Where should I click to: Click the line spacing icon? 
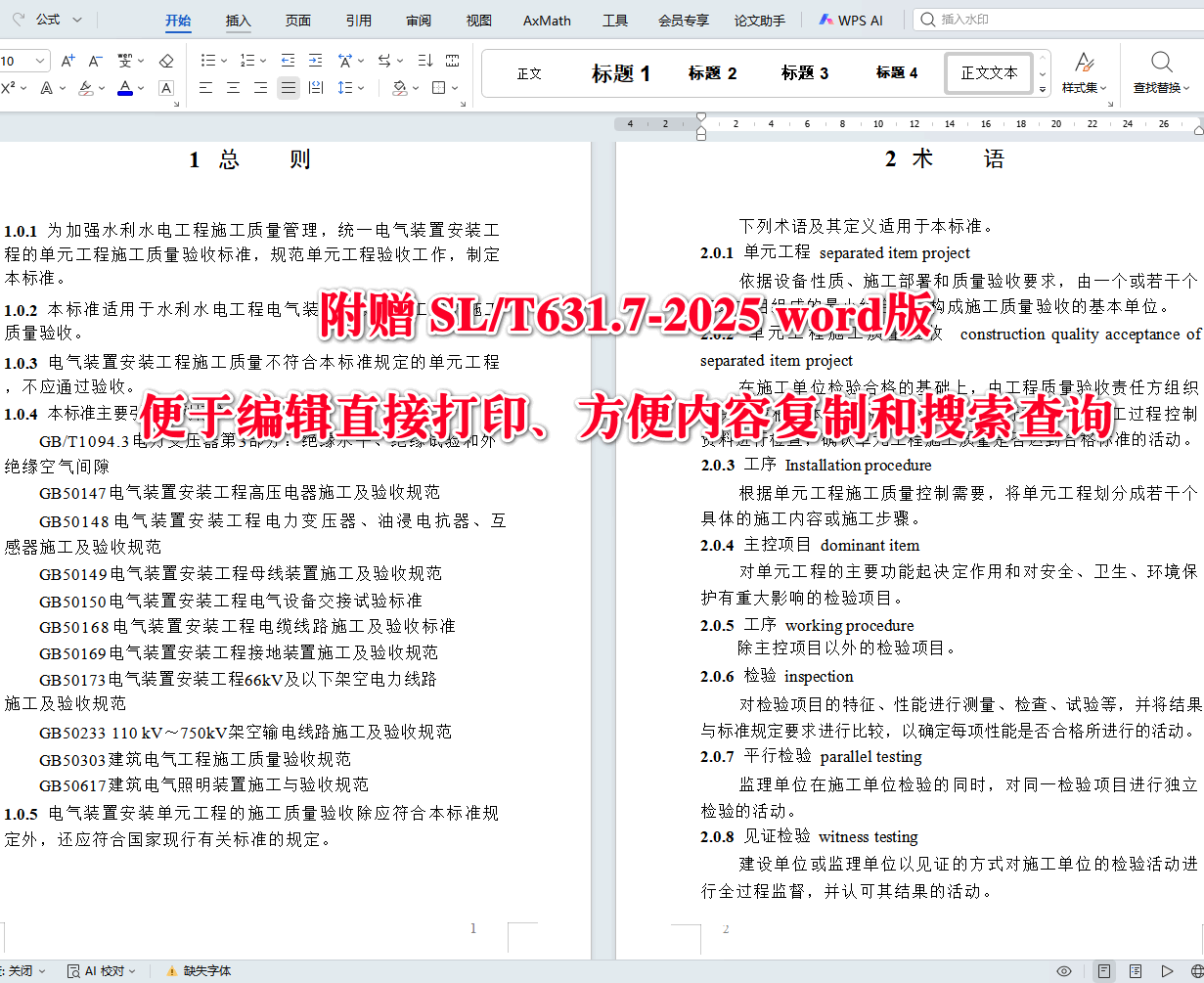point(344,88)
